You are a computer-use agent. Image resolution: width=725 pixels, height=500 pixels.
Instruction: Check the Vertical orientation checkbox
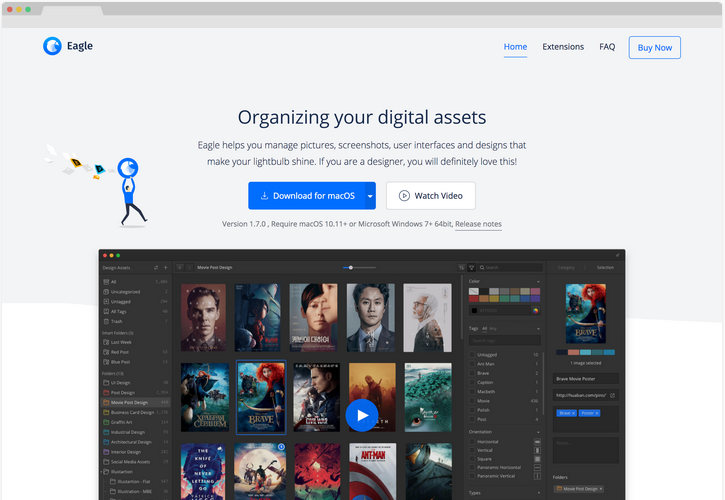(472, 450)
